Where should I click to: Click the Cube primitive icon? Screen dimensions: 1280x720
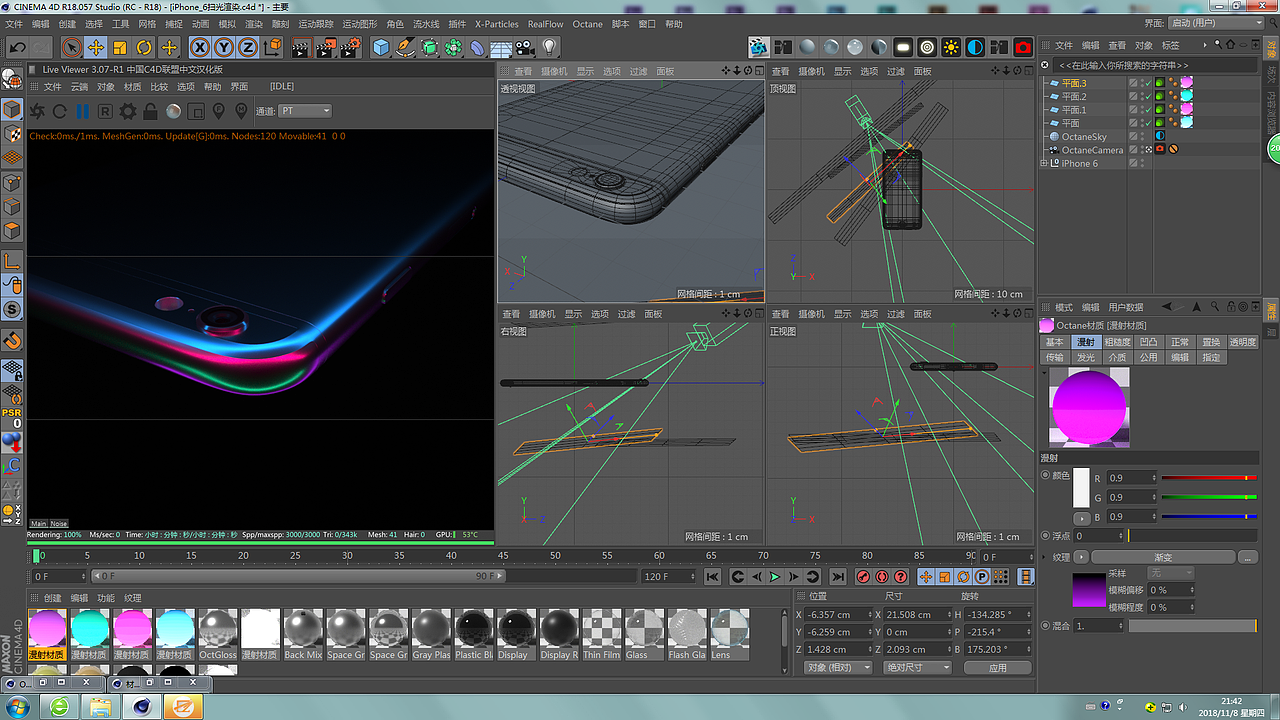click(381, 47)
